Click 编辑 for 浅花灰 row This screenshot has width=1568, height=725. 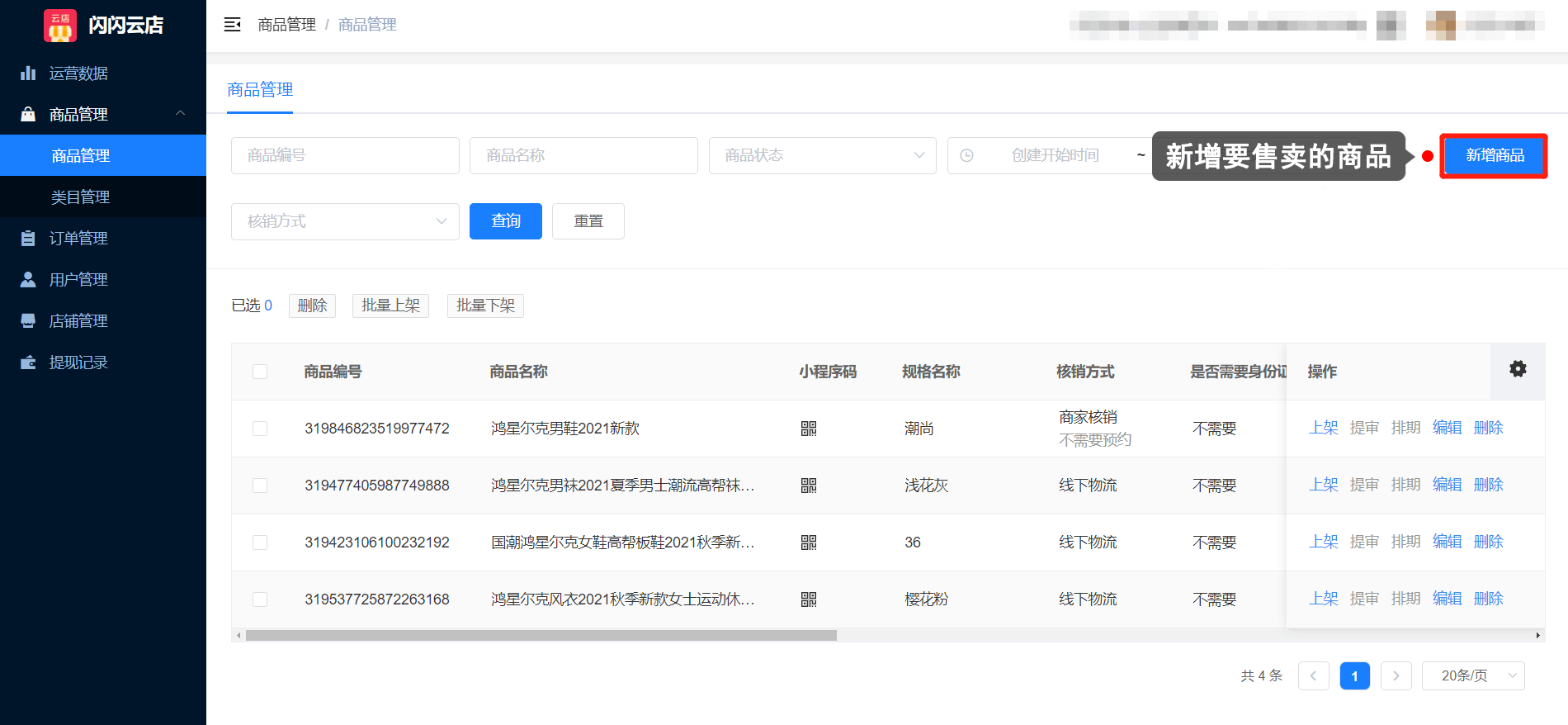pos(1448,485)
